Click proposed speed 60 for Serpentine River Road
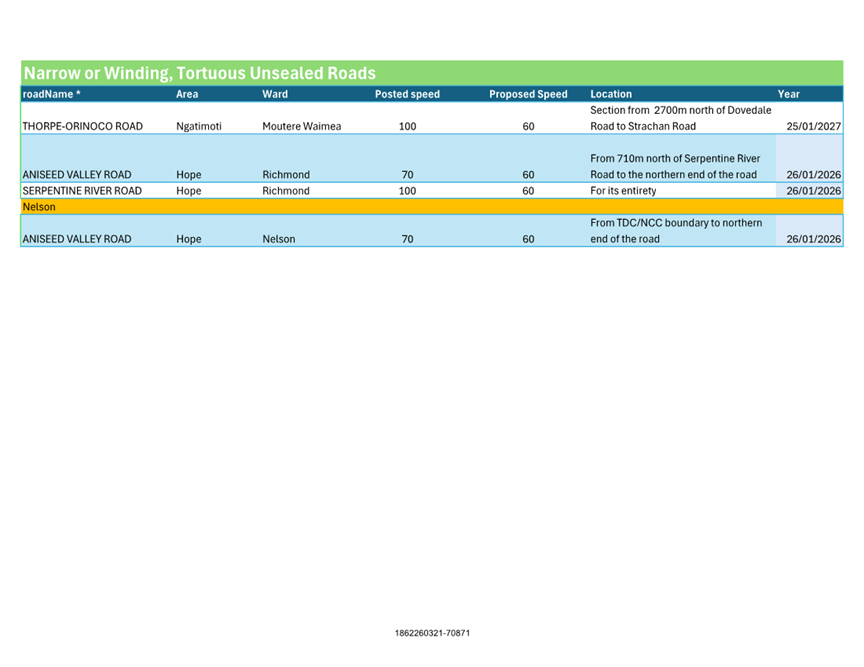 click(x=528, y=191)
